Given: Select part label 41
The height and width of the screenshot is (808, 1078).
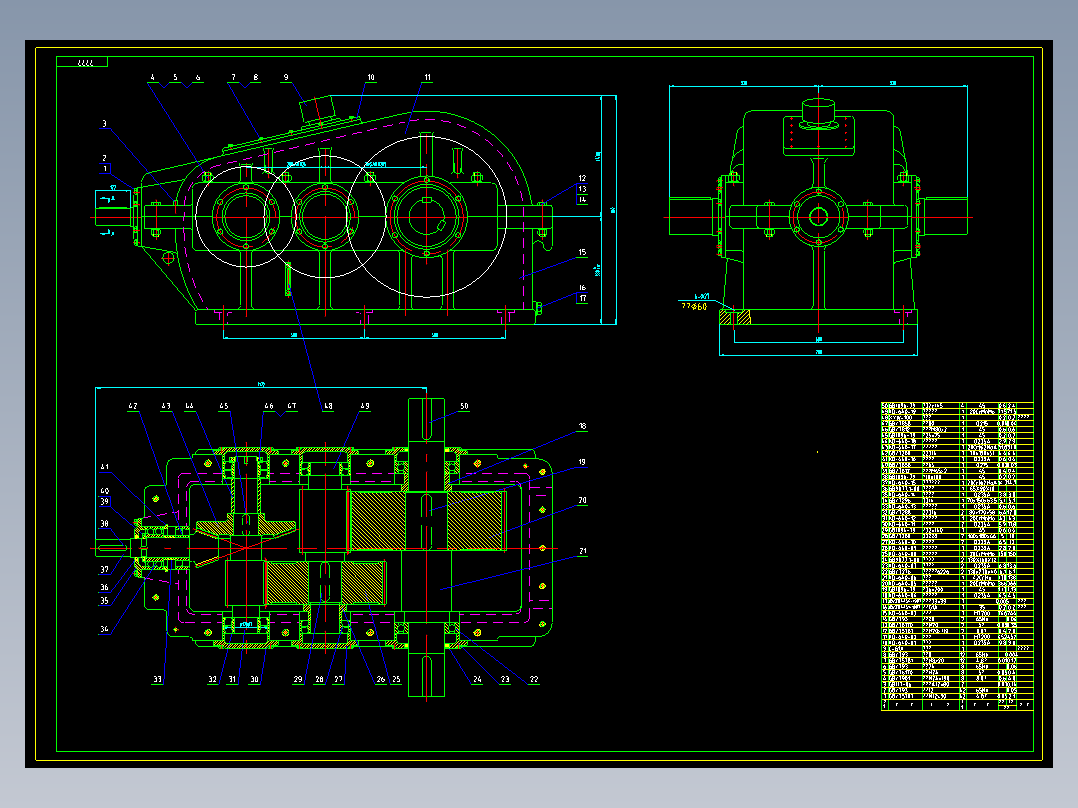Looking at the screenshot, I should [x=104, y=467].
